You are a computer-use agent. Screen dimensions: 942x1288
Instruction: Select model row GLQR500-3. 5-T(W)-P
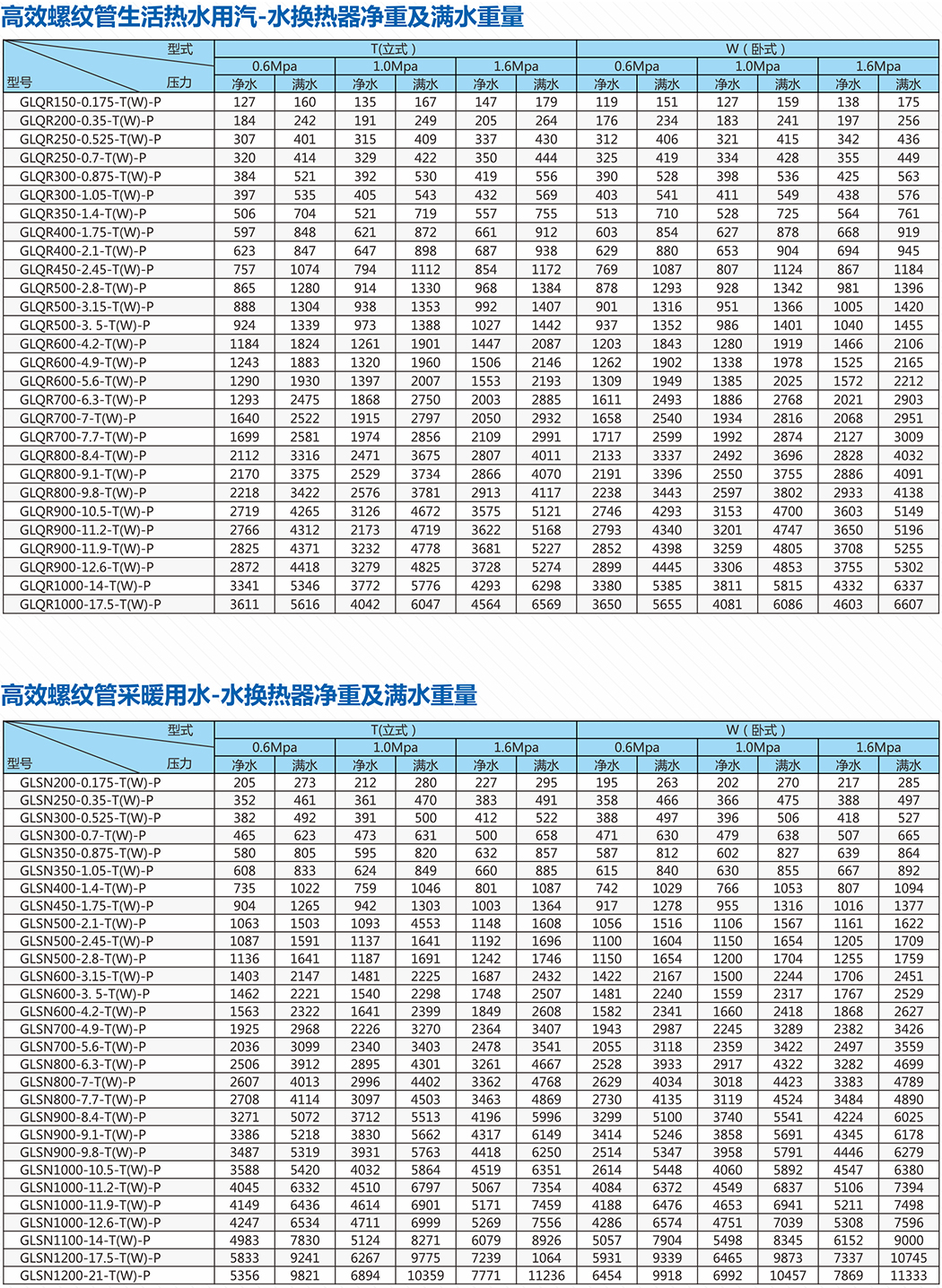(85, 326)
